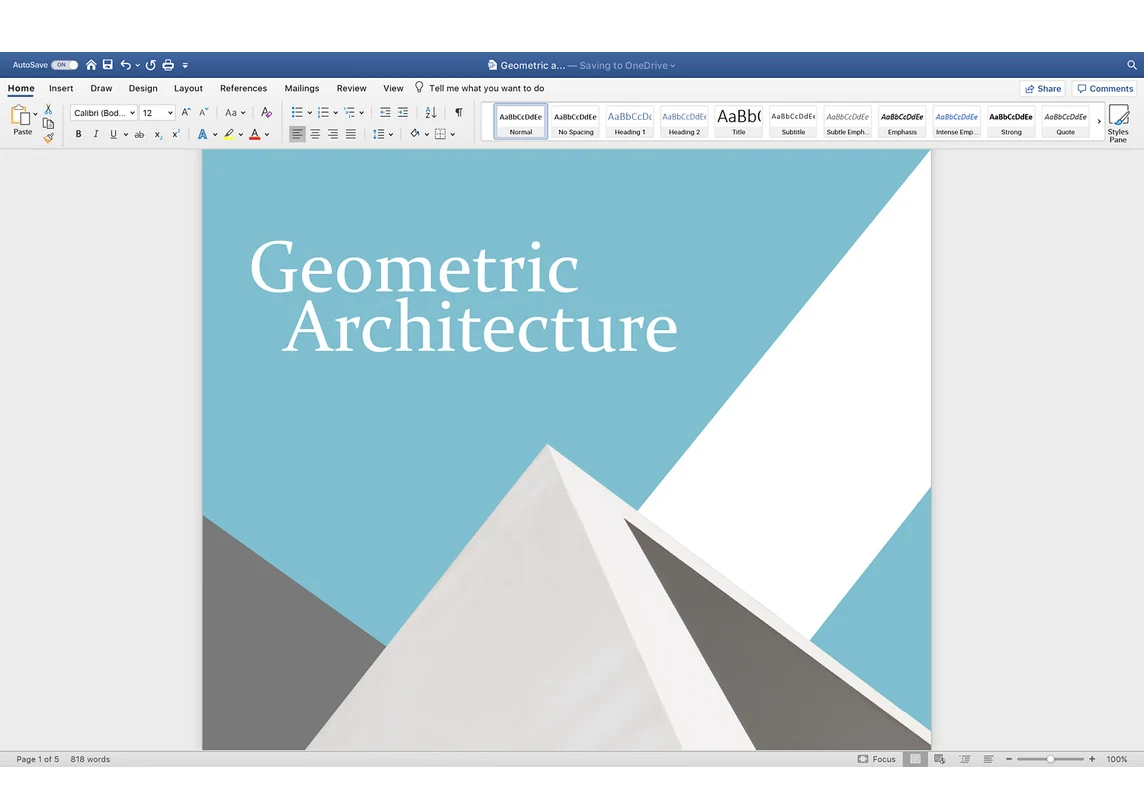The height and width of the screenshot is (812, 1144).
Task: Apply text effects with blue A icon
Action: point(203,134)
